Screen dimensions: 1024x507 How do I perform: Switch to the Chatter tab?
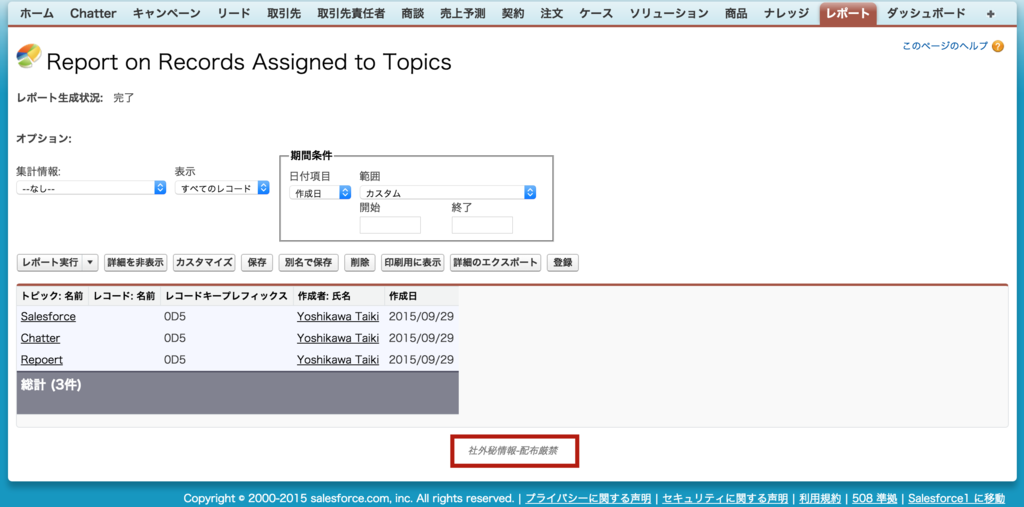click(94, 14)
